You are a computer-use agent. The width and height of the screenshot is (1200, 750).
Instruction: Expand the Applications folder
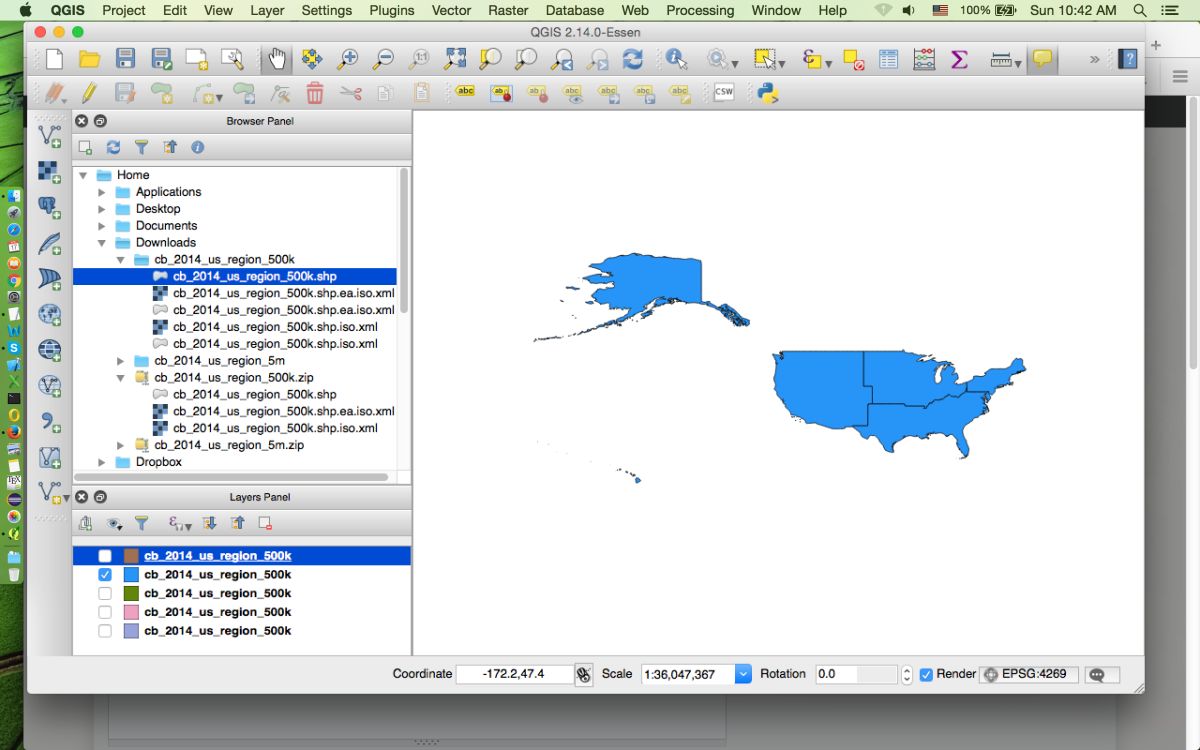(x=102, y=192)
